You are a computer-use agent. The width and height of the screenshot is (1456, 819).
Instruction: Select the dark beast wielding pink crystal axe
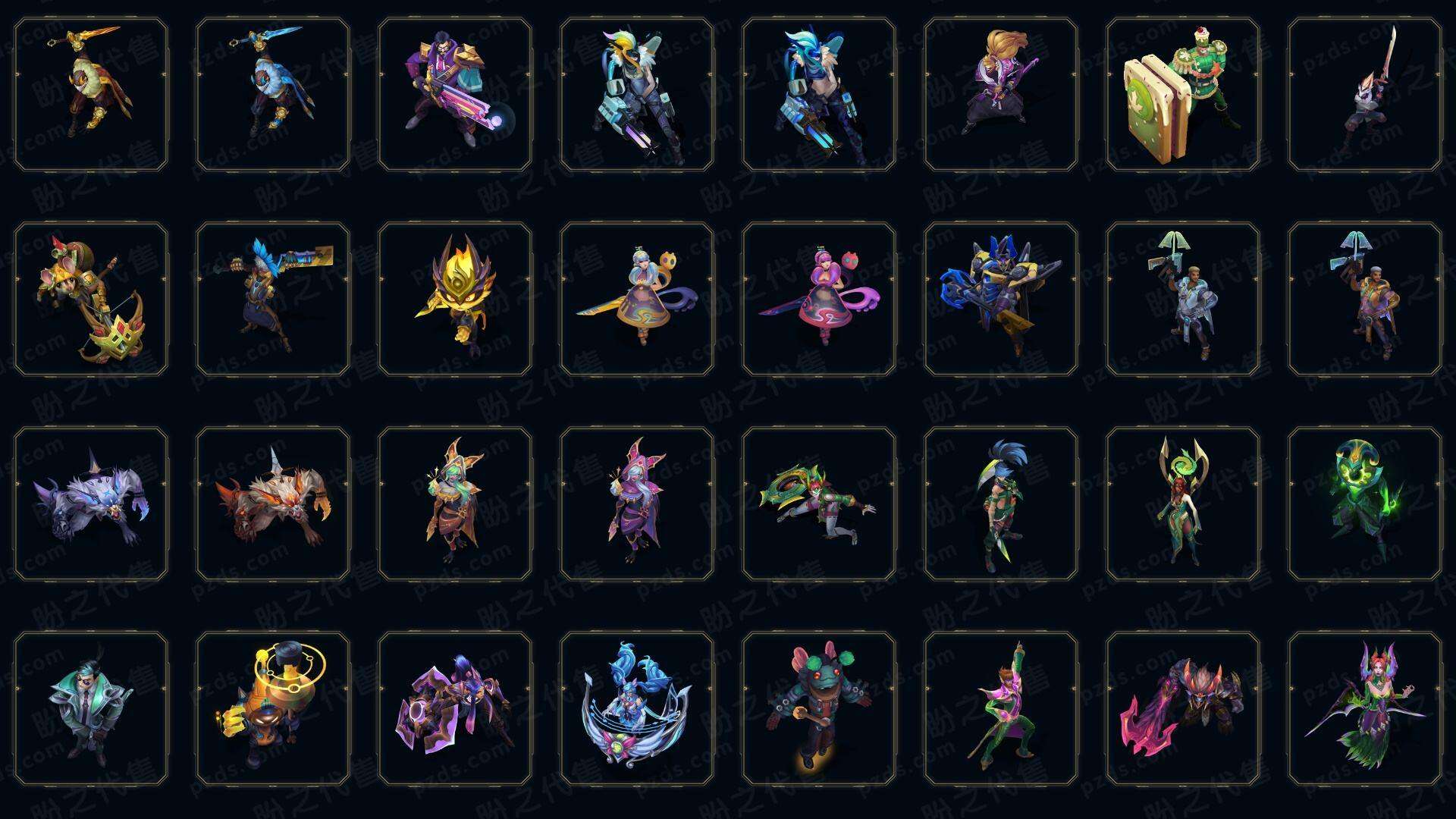1183,708
